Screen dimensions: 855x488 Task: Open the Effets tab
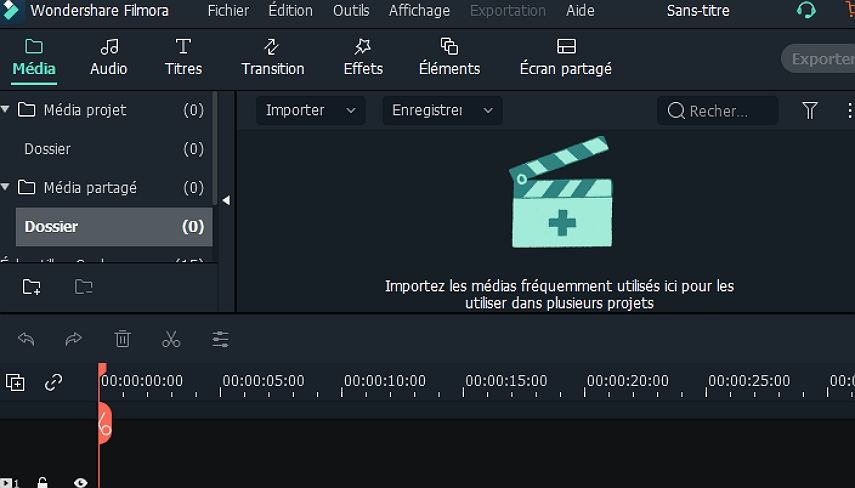[363, 58]
